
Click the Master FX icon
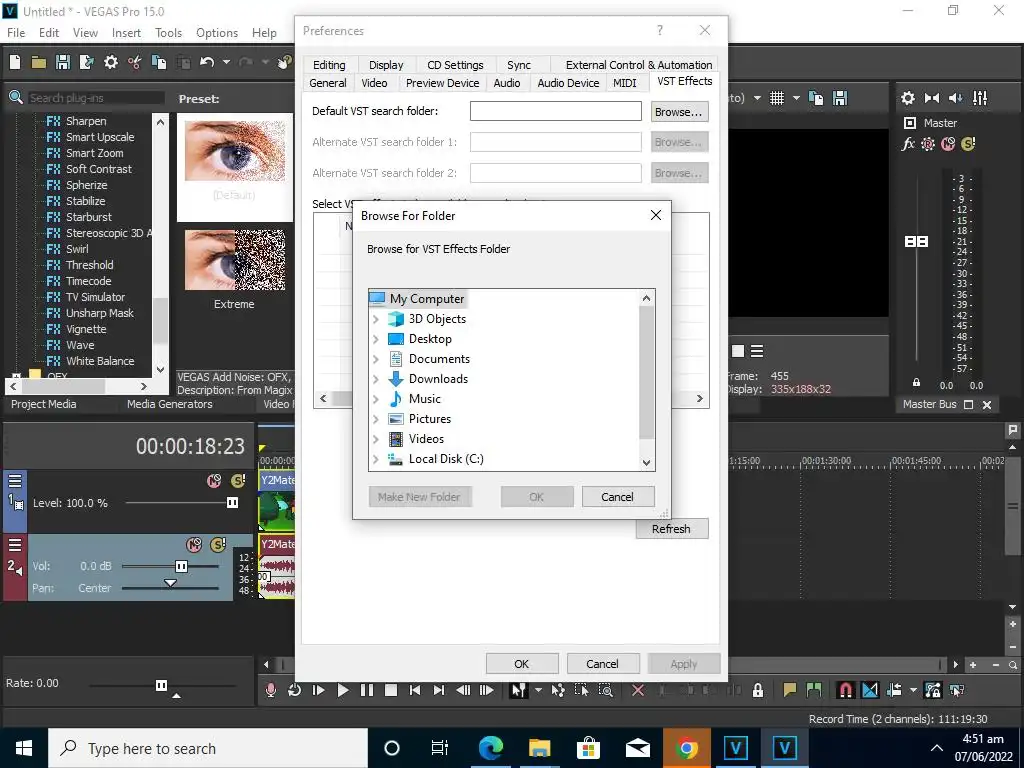pyautogui.click(x=908, y=144)
